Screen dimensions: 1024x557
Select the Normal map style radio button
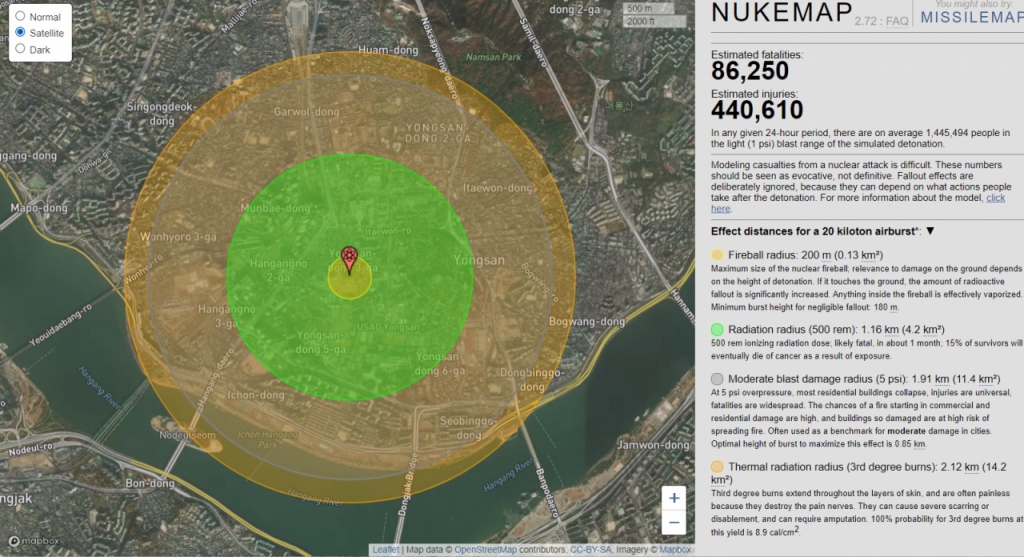pyautogui.click(x=20, y=16)
